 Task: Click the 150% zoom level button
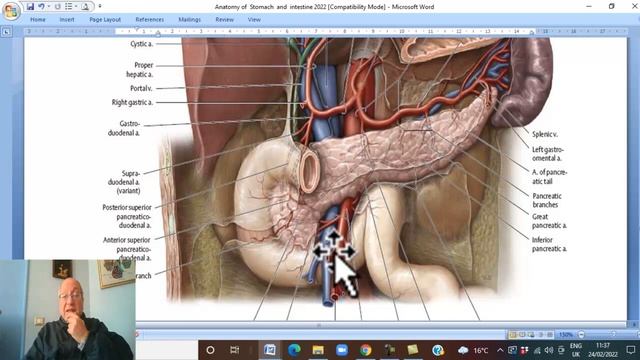565,335
